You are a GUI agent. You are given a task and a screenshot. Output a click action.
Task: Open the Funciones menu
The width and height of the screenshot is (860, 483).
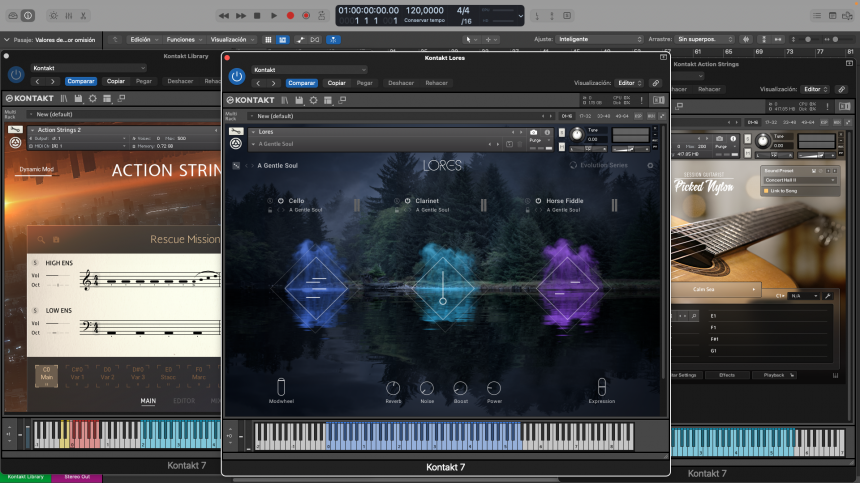tap(184, 39)
